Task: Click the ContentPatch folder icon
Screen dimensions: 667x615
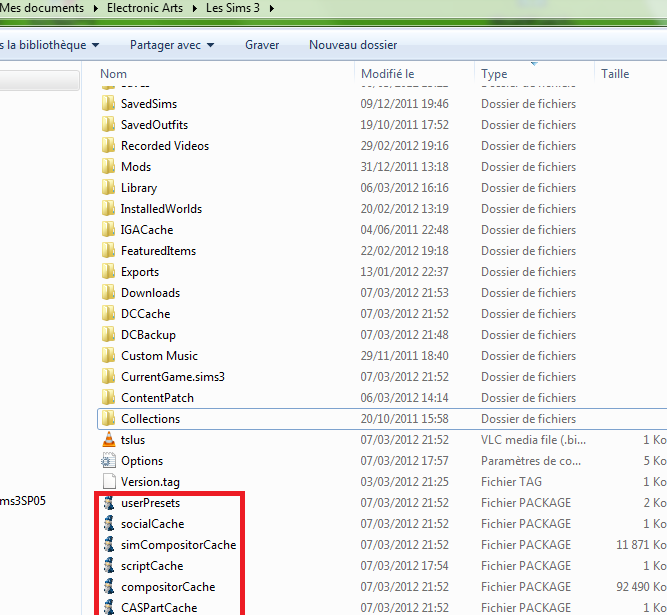Action: 108,397
